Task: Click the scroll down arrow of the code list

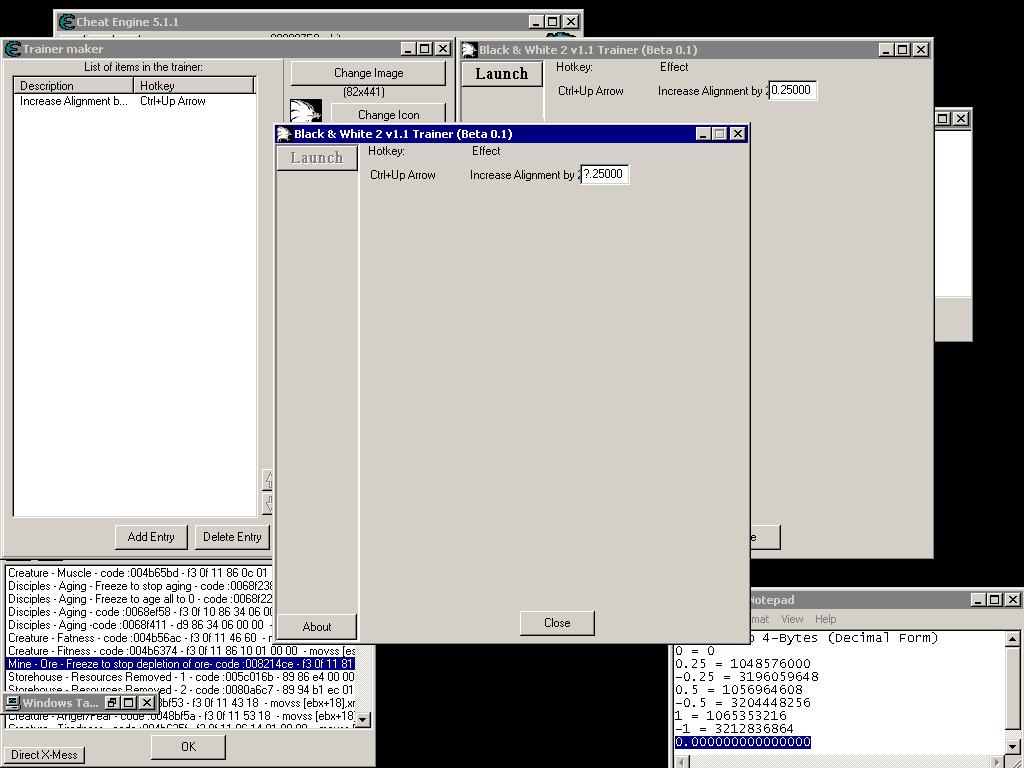Action: (x=363, y=719)
